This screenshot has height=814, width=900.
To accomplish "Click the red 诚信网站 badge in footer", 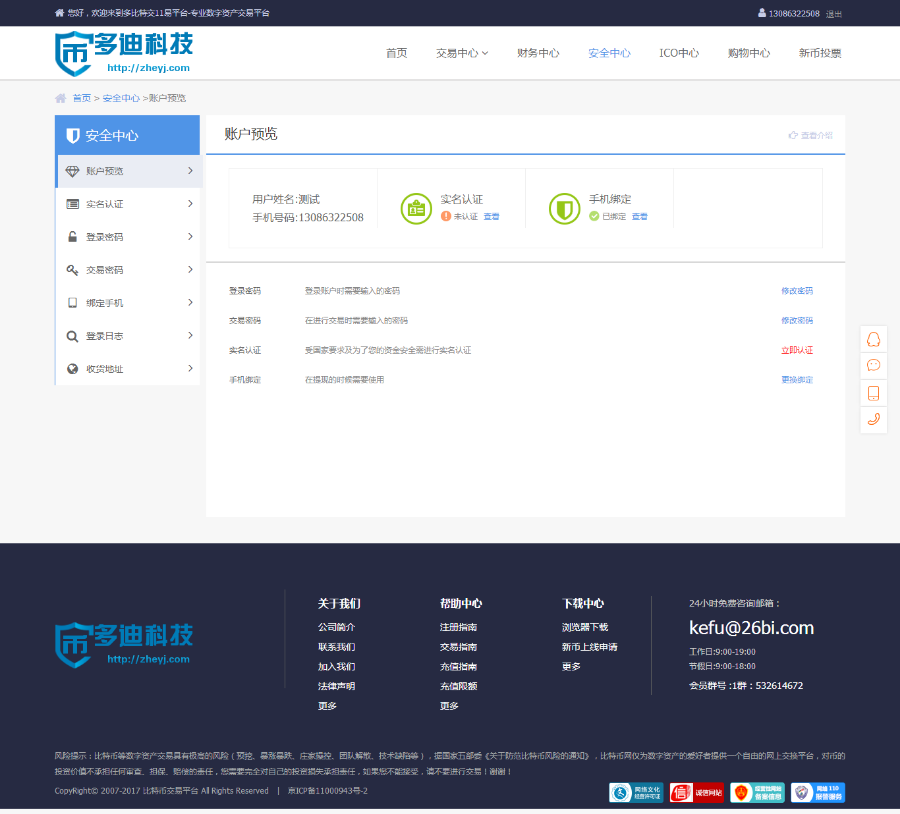I will coord(697,793).
